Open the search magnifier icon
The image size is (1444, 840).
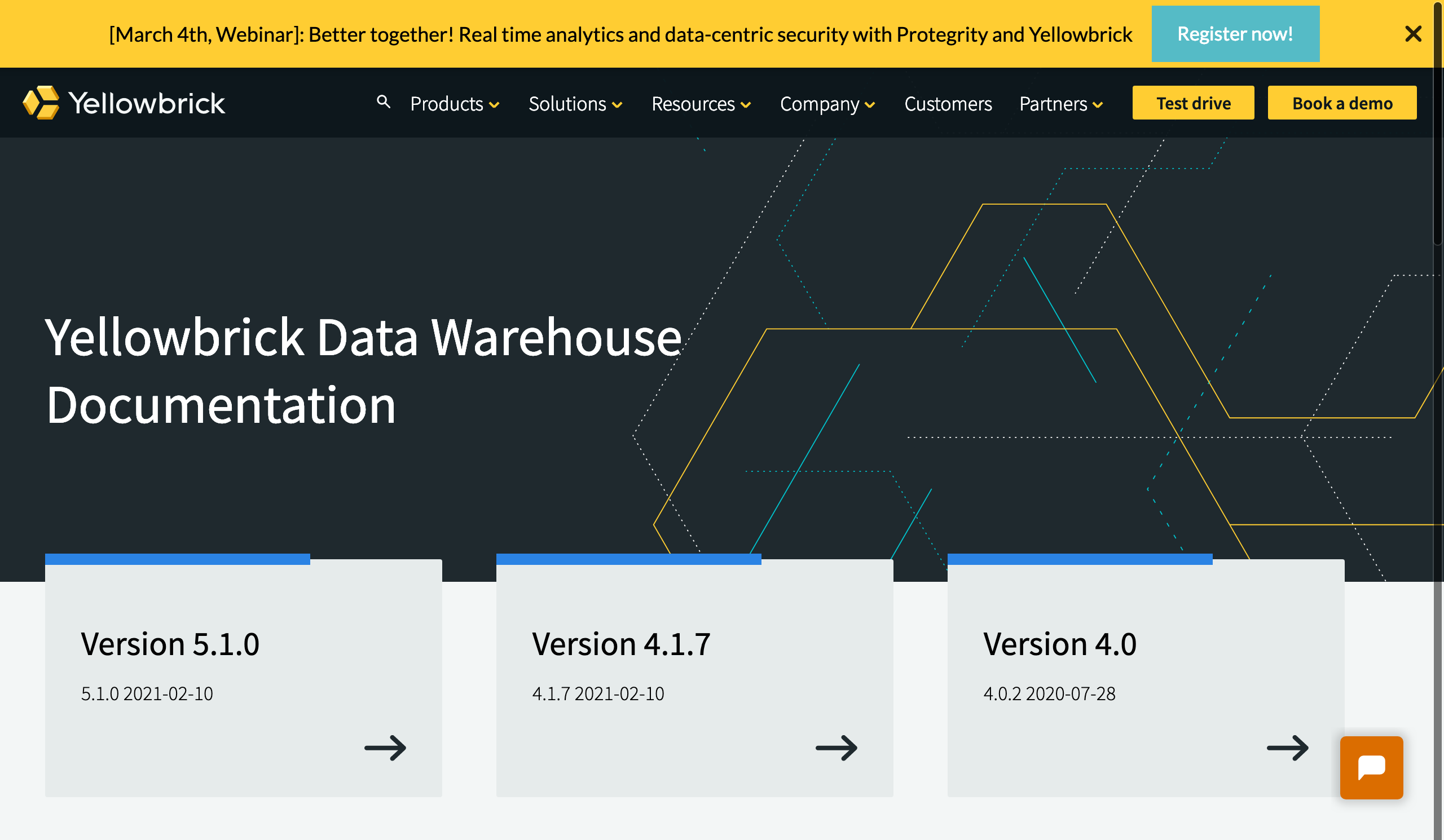click(384, 102)
